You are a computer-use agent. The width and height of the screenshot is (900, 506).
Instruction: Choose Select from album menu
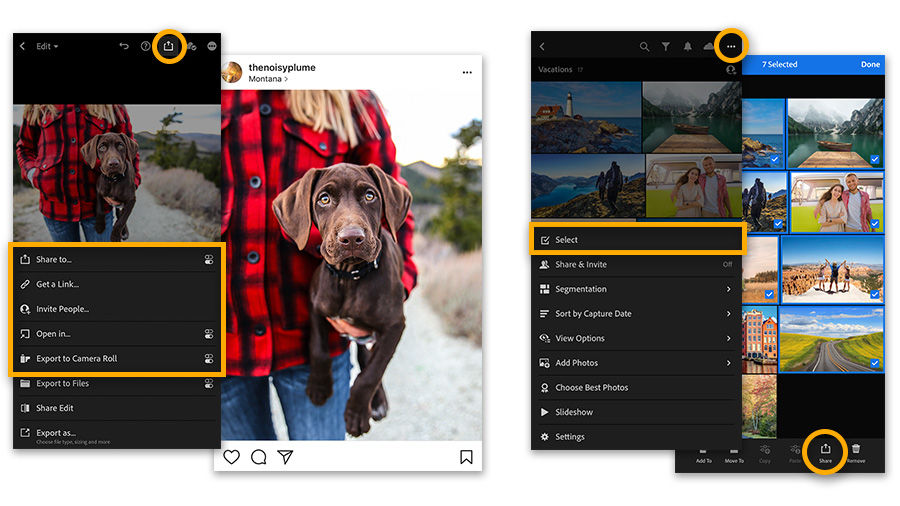point(638,240)
